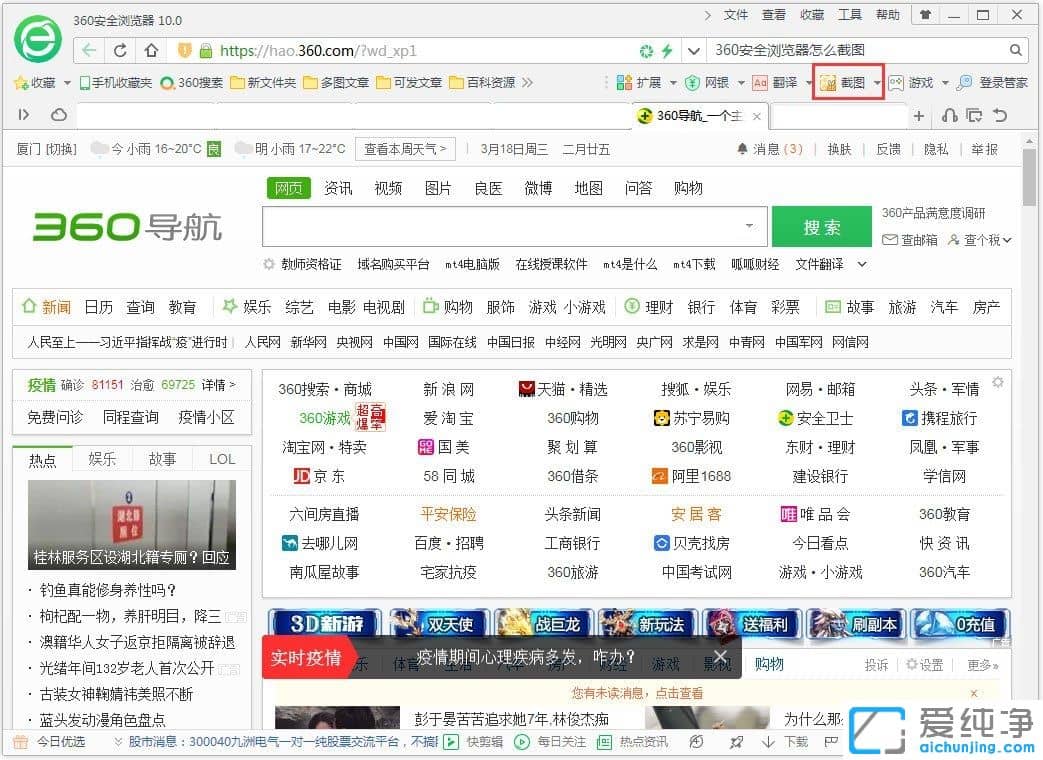Go to home page via house icon

click(151, 51)
